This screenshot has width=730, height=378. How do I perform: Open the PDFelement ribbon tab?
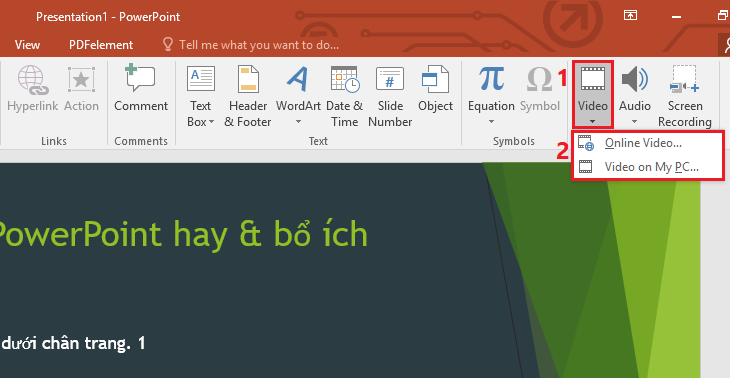click(x=101, y=45)
